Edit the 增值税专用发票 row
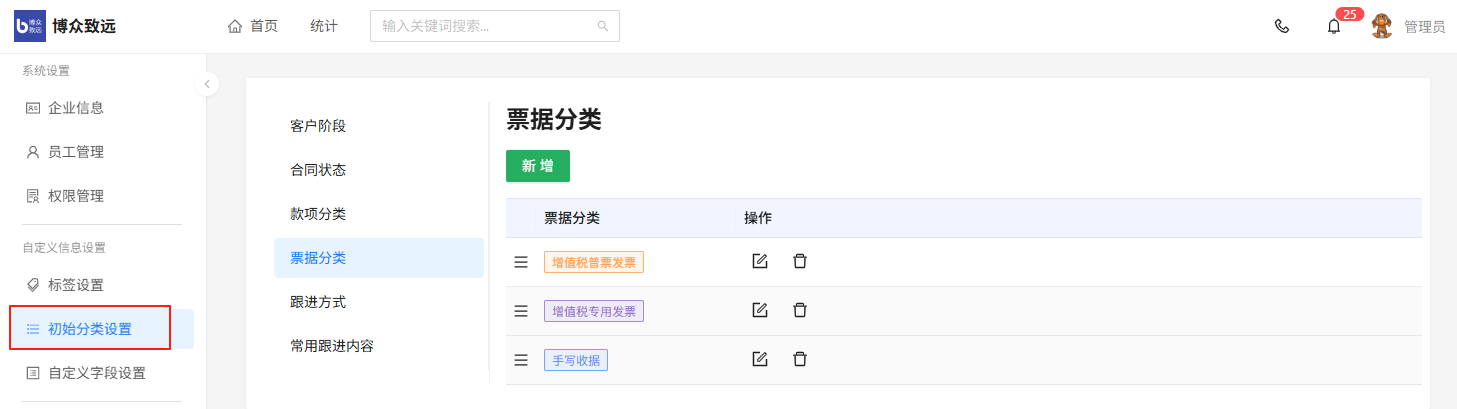This screenshot has height=409, width=1457. 760,310
